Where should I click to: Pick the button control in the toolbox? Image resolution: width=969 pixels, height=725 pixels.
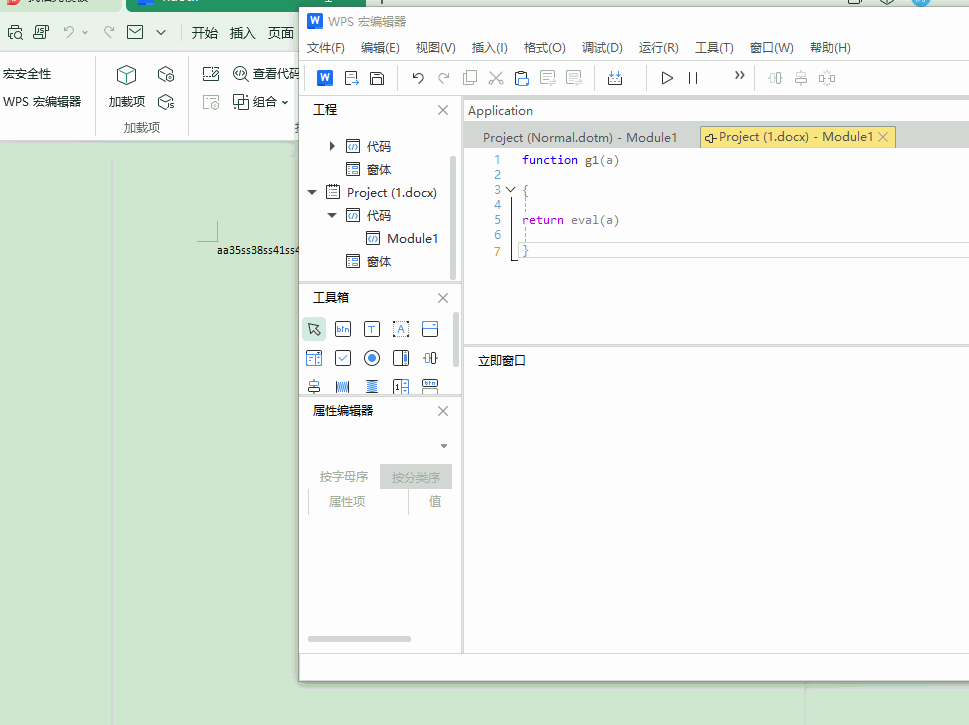point(343,329)
